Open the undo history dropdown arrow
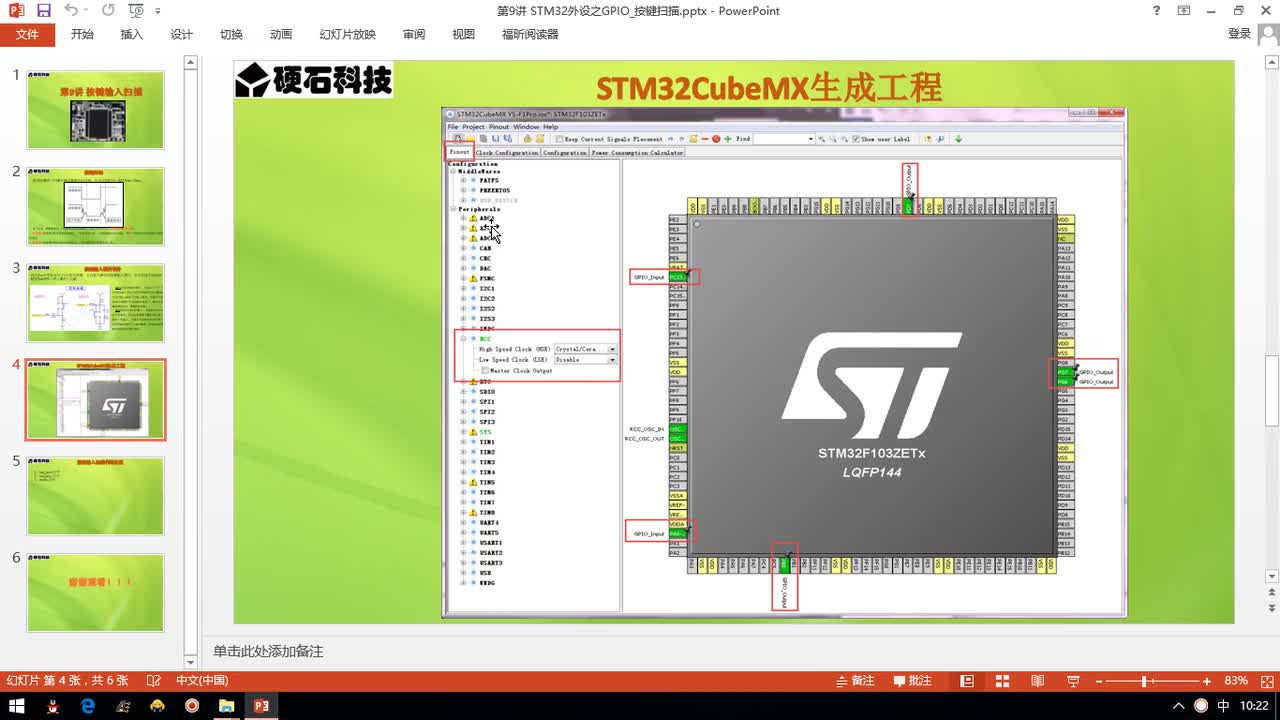 (85, 11)
